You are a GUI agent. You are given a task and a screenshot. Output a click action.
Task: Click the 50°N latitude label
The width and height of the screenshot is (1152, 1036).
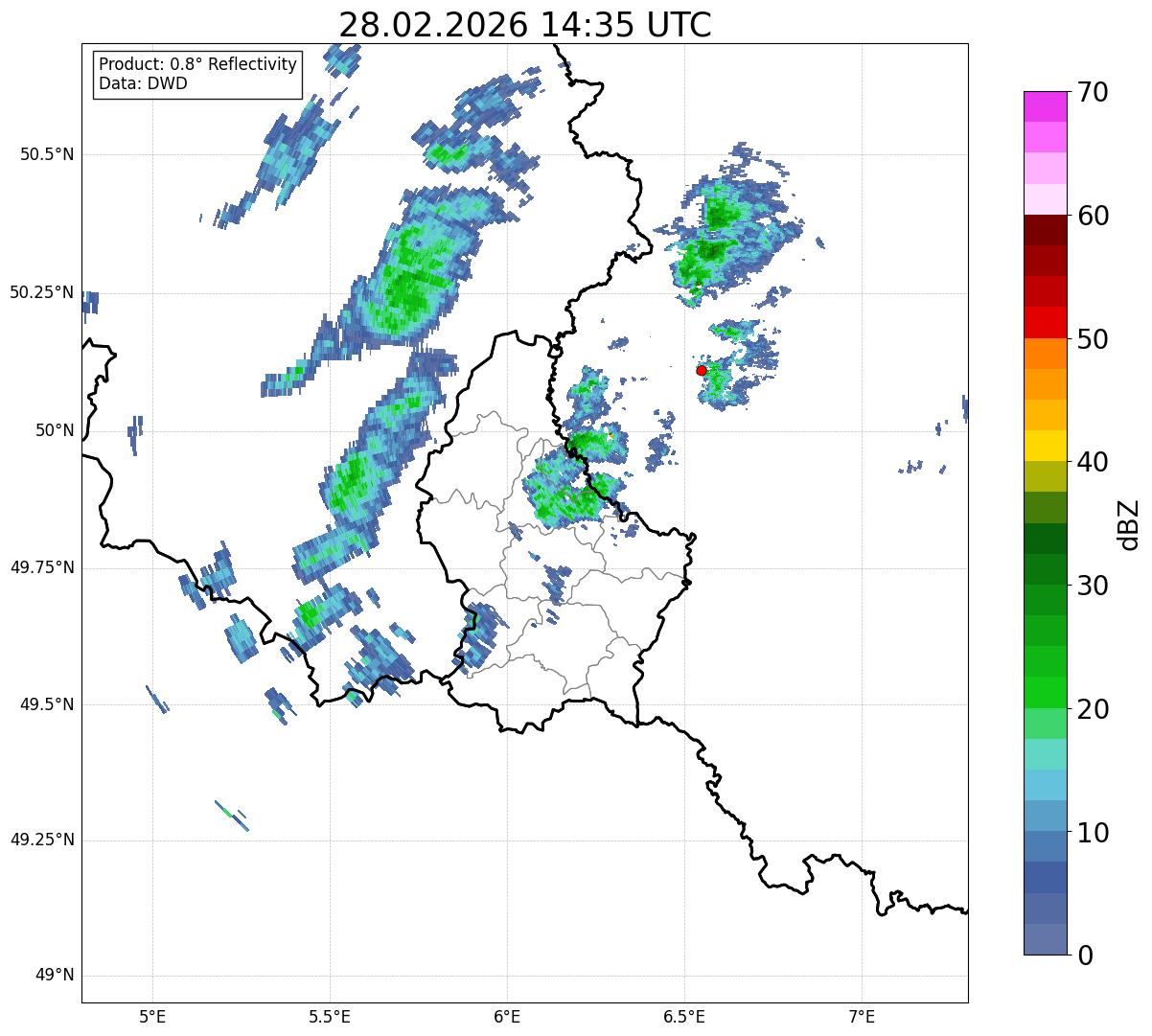(55, 430)
